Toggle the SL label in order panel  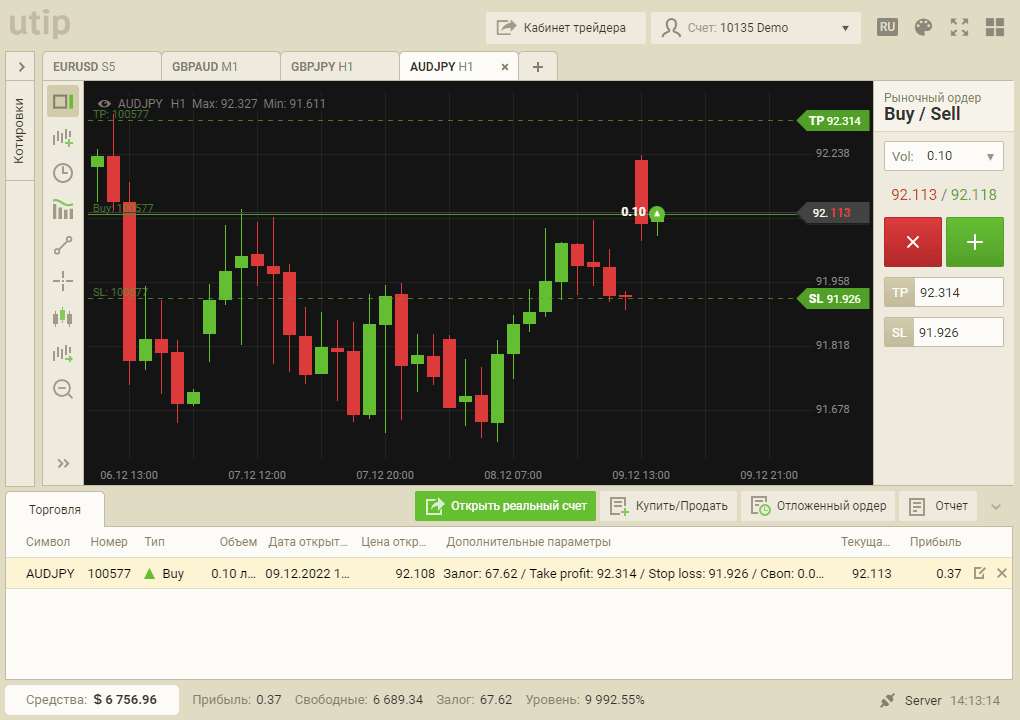point(899,332)
